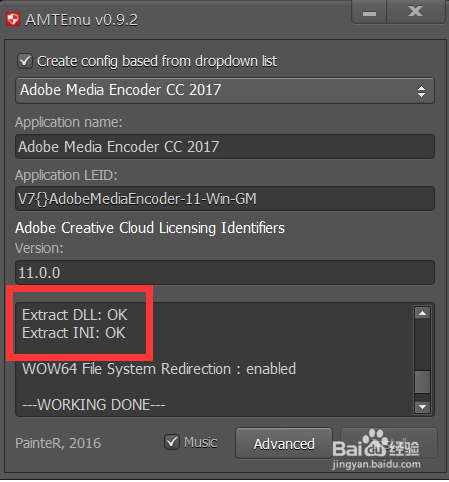Click the Install button behind the watermark

pos(389,443)
